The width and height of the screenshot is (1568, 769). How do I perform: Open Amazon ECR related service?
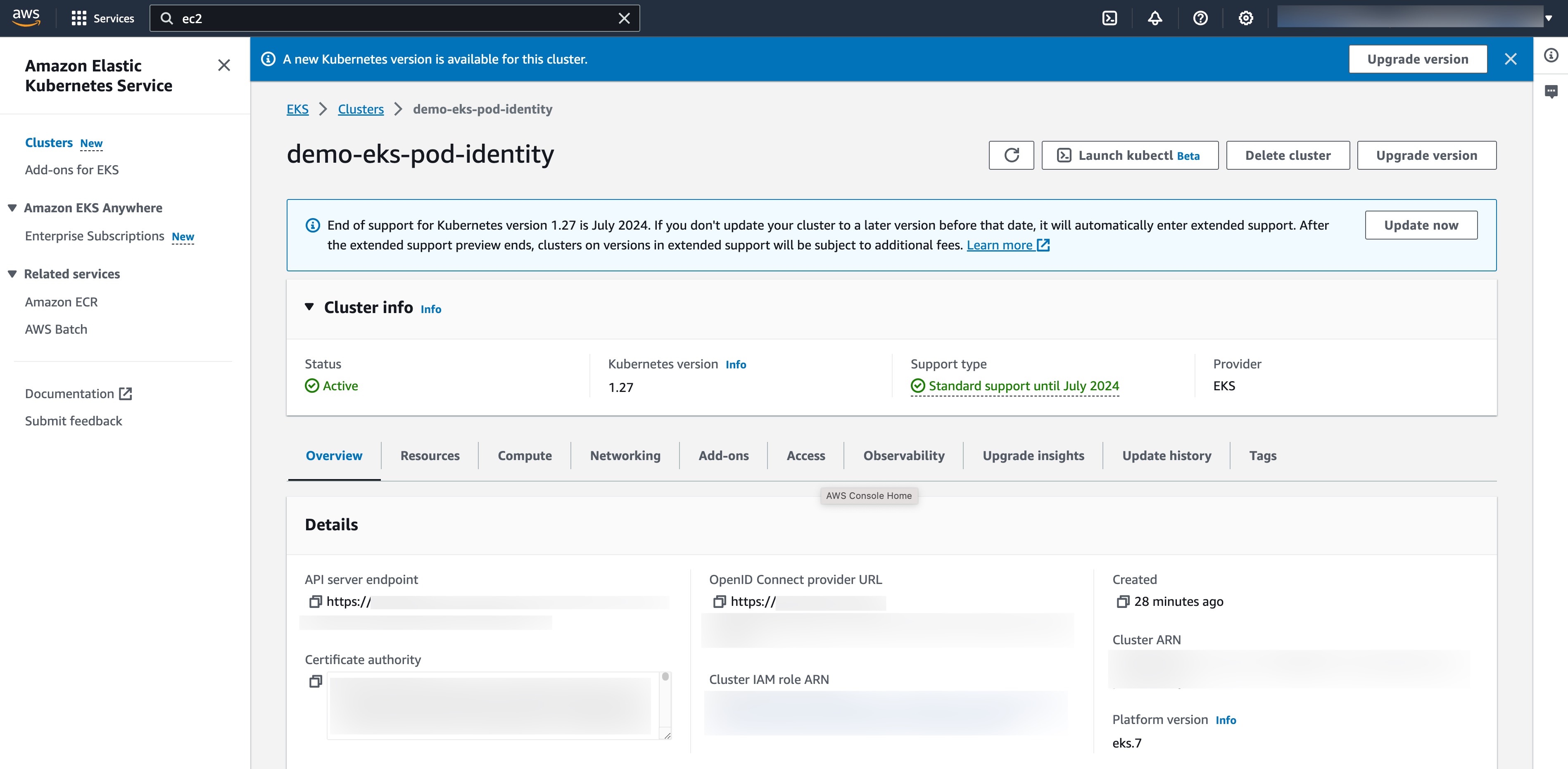coord(61,302)
